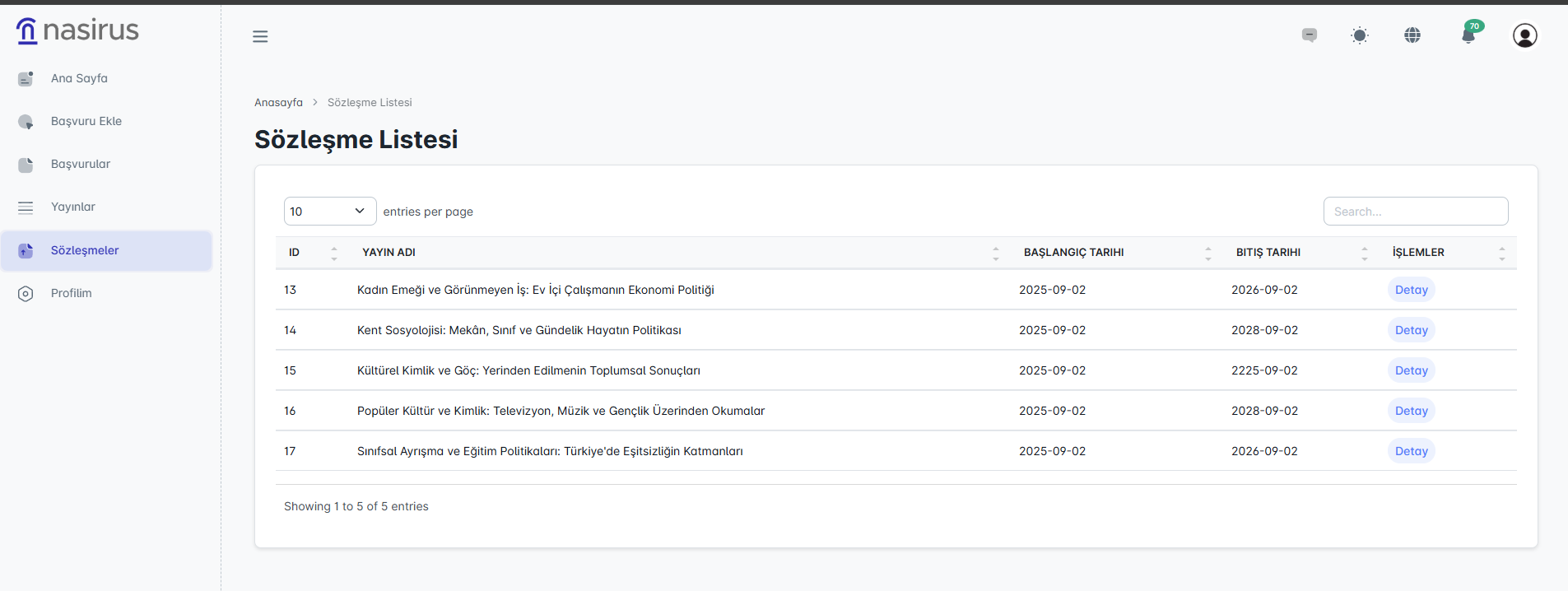Open notifications bell with 70 badge
Viewport: 1568px width, 591px height.
click(x=1468, y=35)
